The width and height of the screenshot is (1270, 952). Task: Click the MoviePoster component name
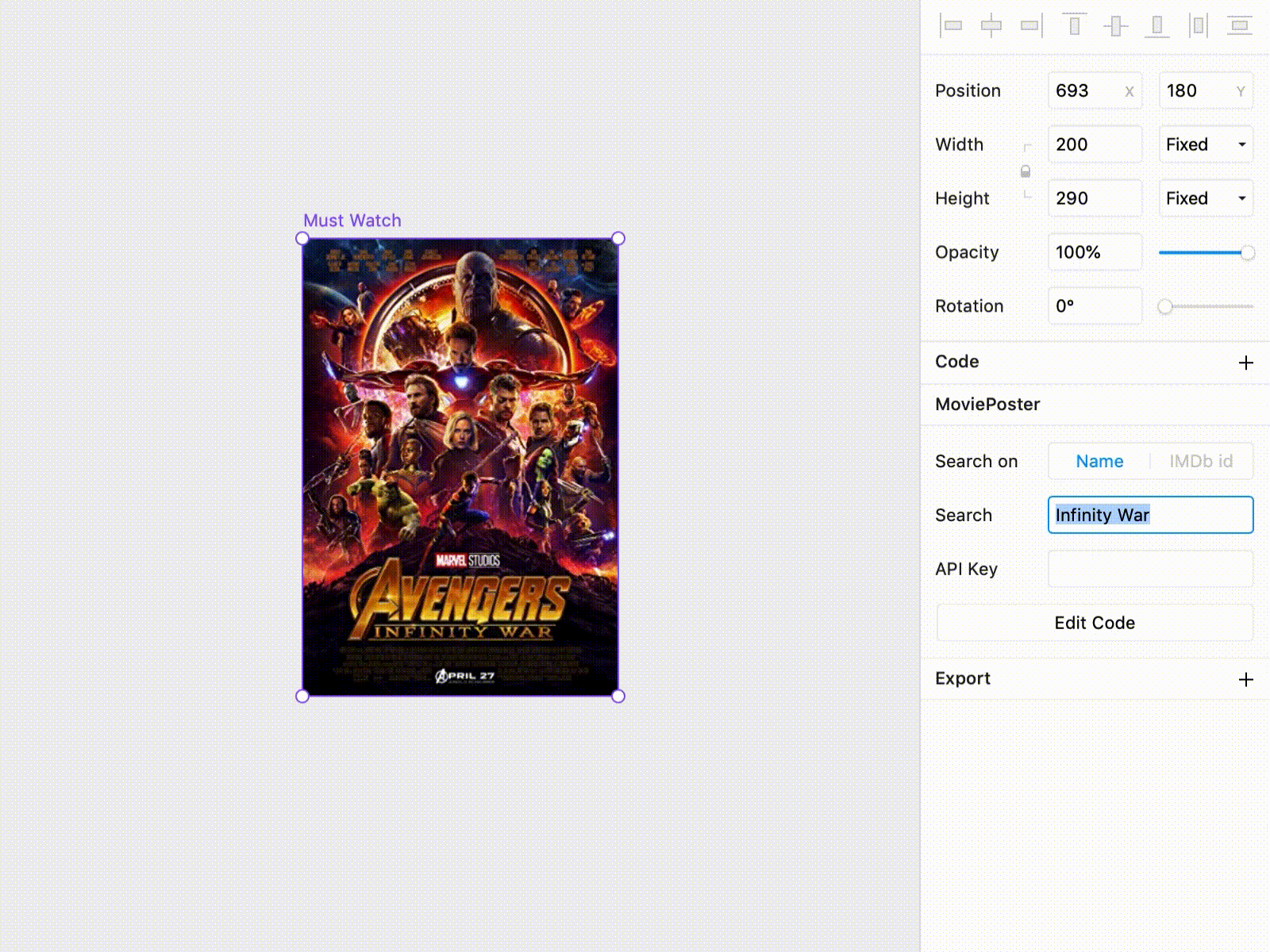click(x=987, y=405)
